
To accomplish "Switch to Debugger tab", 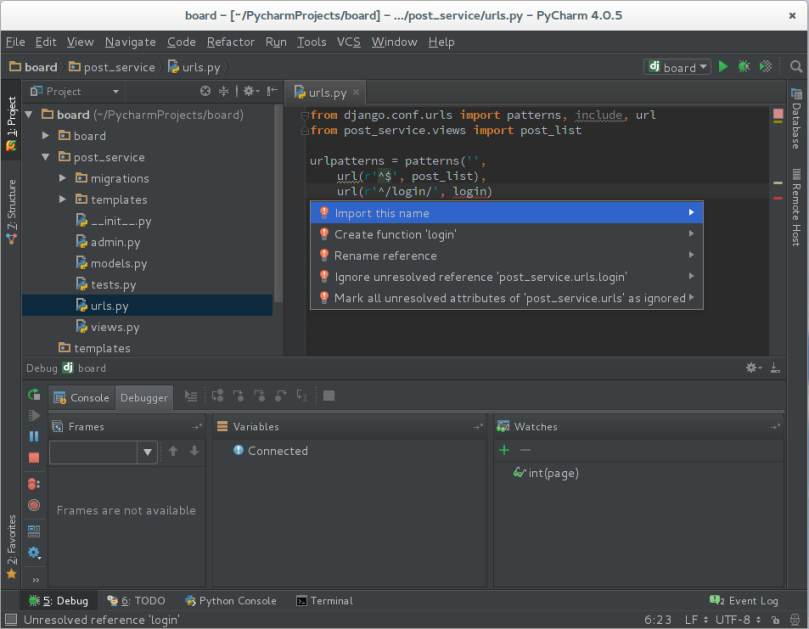I will 144,397.
